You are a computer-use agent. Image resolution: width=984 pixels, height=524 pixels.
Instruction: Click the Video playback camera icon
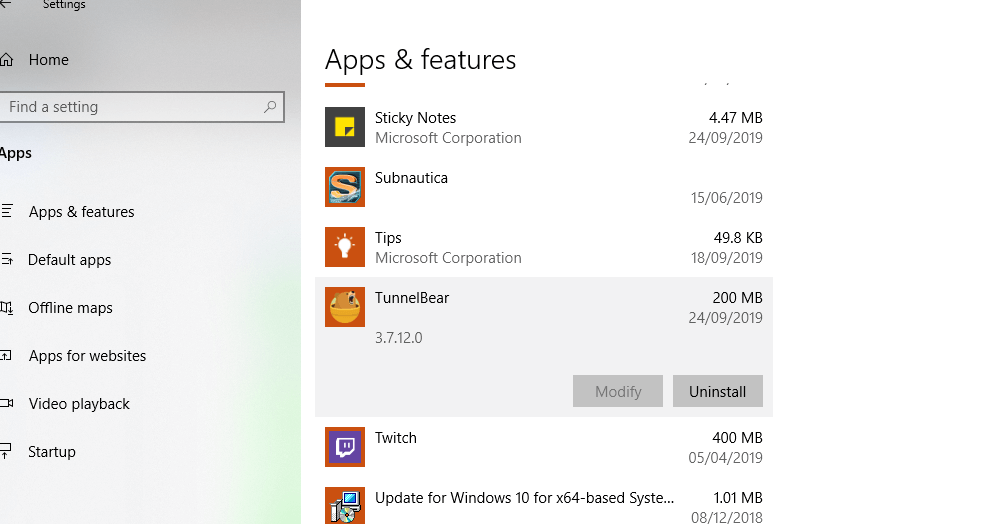[x=7, y=404]
